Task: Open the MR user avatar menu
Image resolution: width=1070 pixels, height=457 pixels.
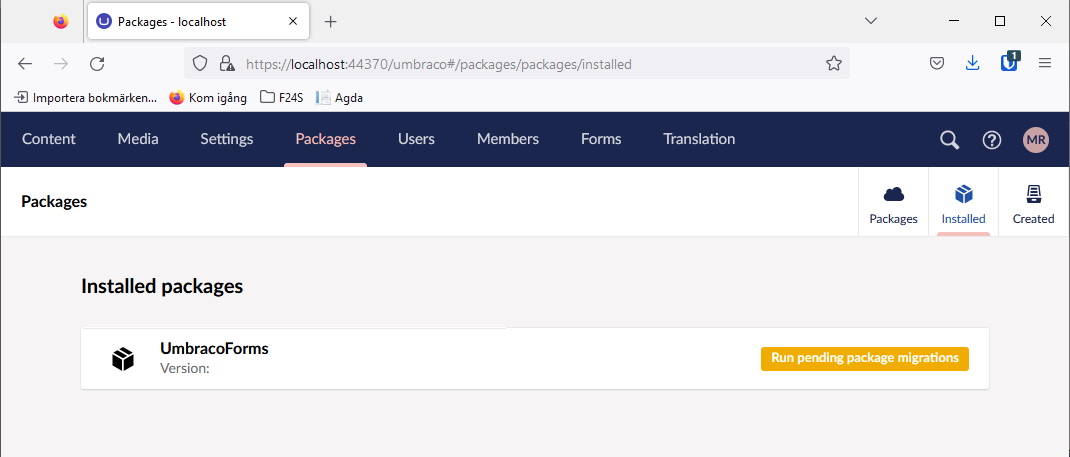Action: pos(1035,140)
